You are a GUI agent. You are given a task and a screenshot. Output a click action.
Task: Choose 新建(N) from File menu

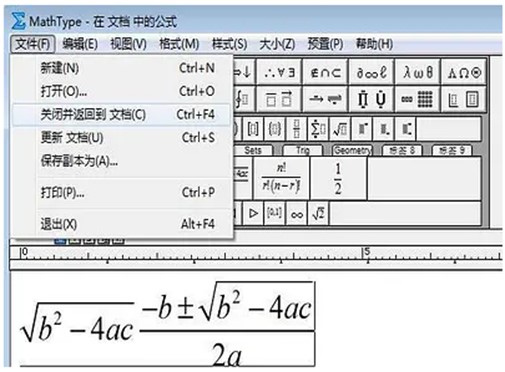coord(122,68)
